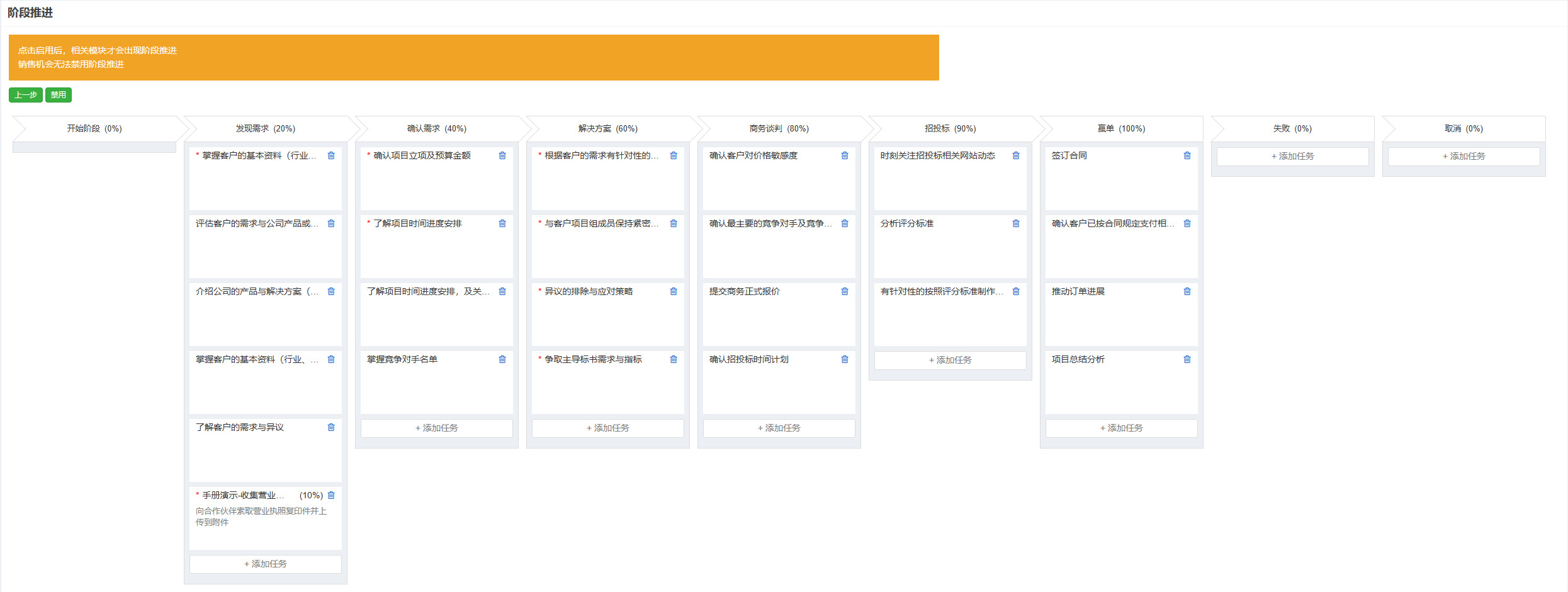
Task: Add a task under 商务谈判
Action: pos(779,428)
